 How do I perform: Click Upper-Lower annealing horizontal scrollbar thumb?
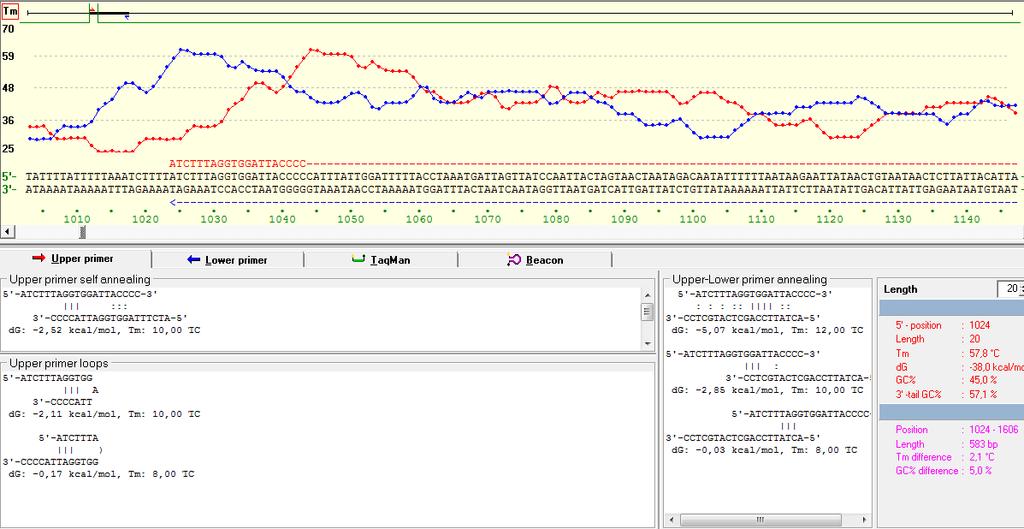760,521
